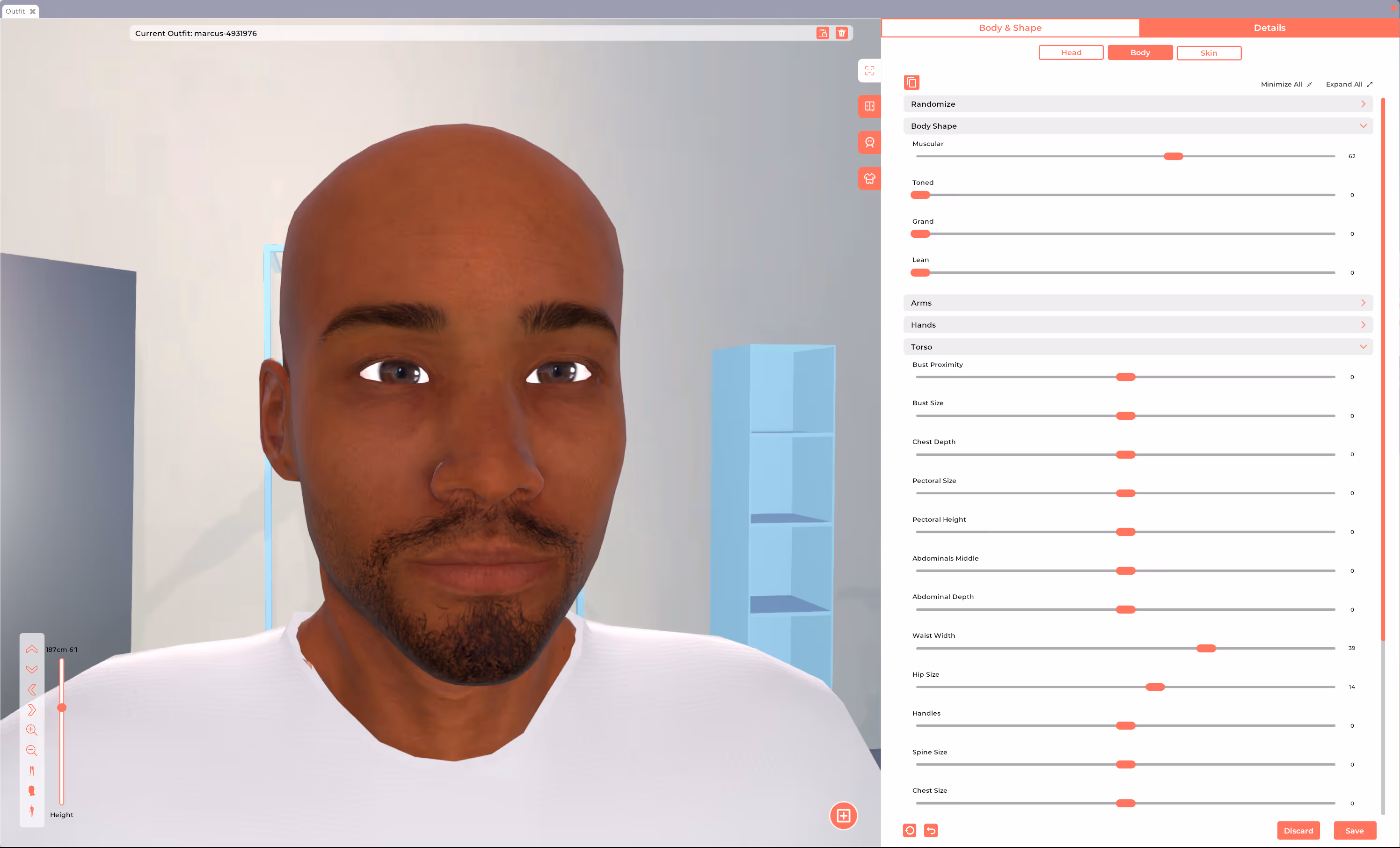
Task: Adjust the vertical Height slider handle
Action: pos(62,708)
